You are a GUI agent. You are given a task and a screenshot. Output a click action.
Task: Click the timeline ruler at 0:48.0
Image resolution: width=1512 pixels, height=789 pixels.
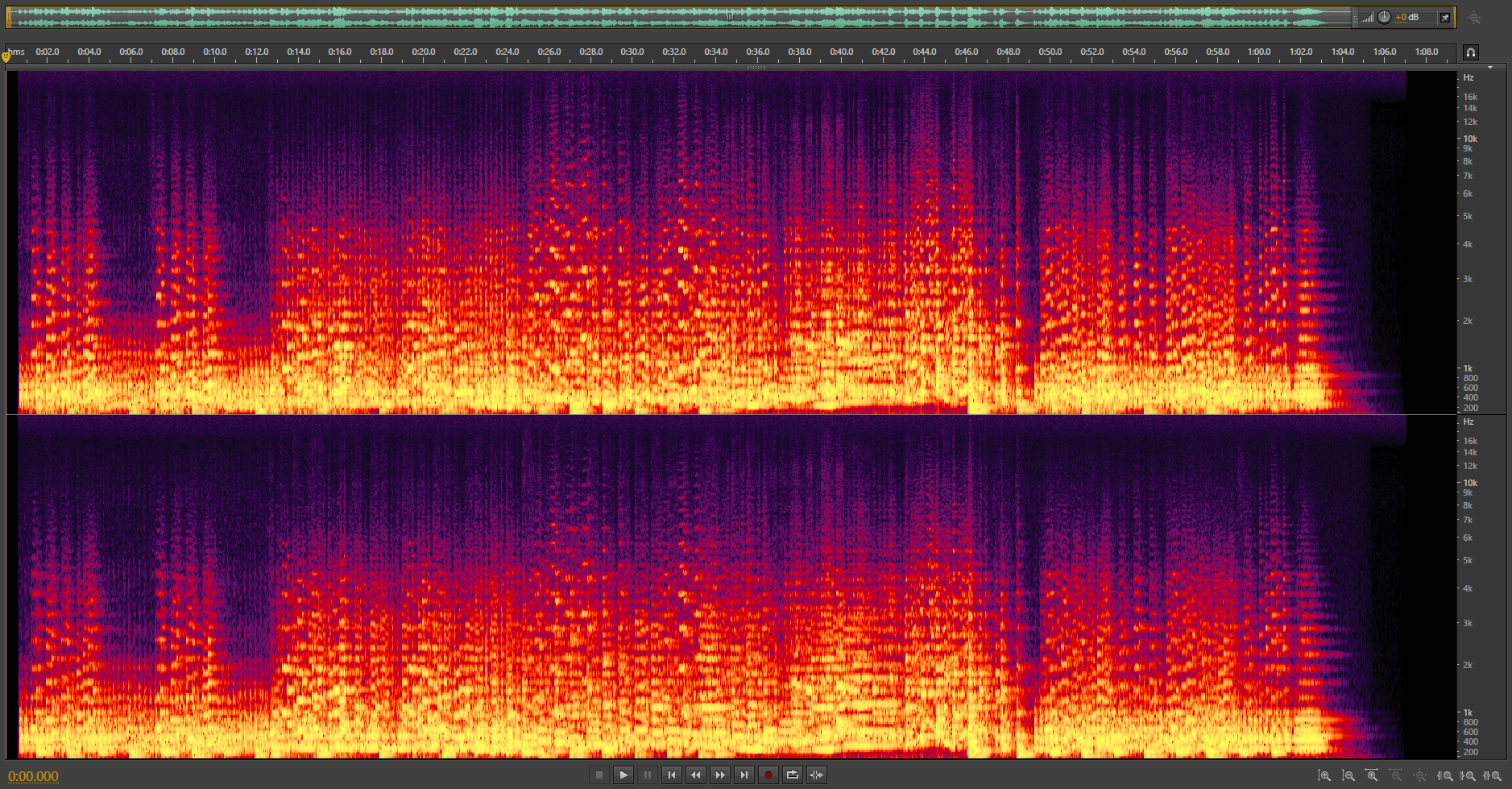[1009, 52]
